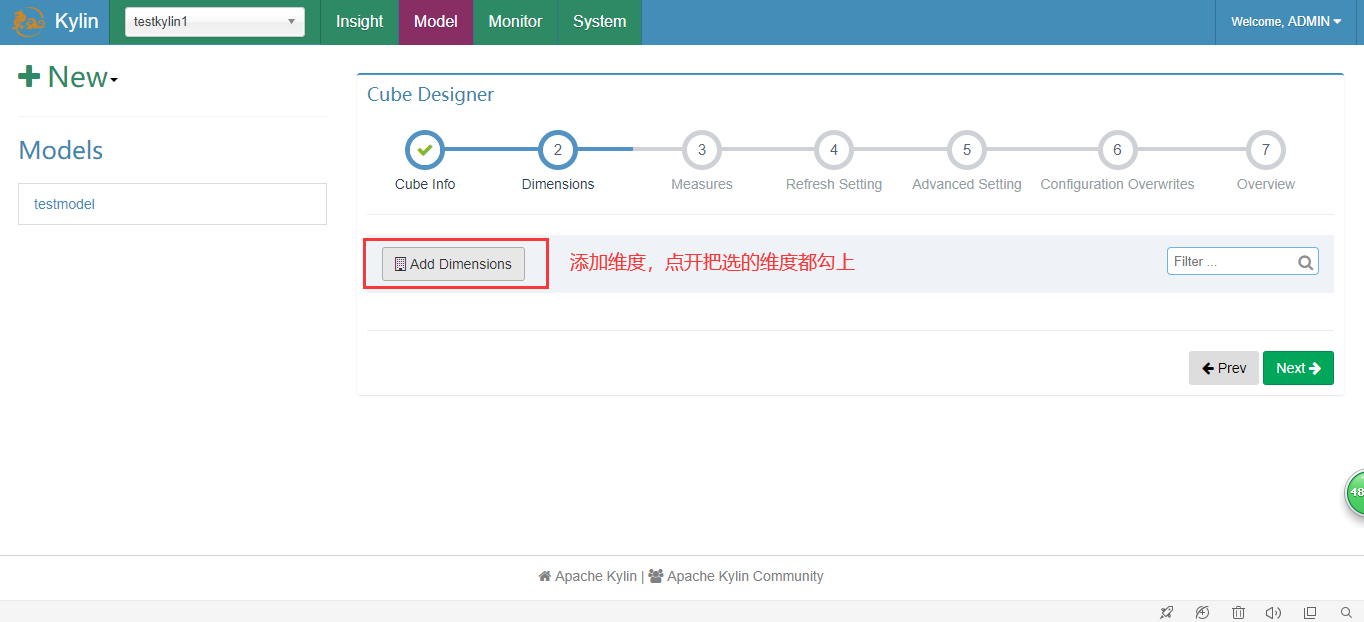Click the rocket icon in status bar
This screenshot has height=622, width=1364.
1166,612
